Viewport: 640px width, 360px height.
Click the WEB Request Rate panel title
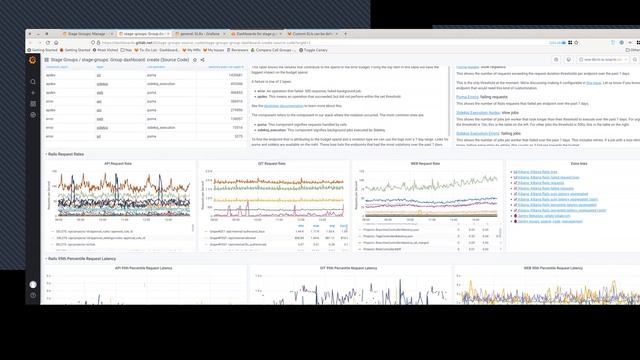pos(425,164)
